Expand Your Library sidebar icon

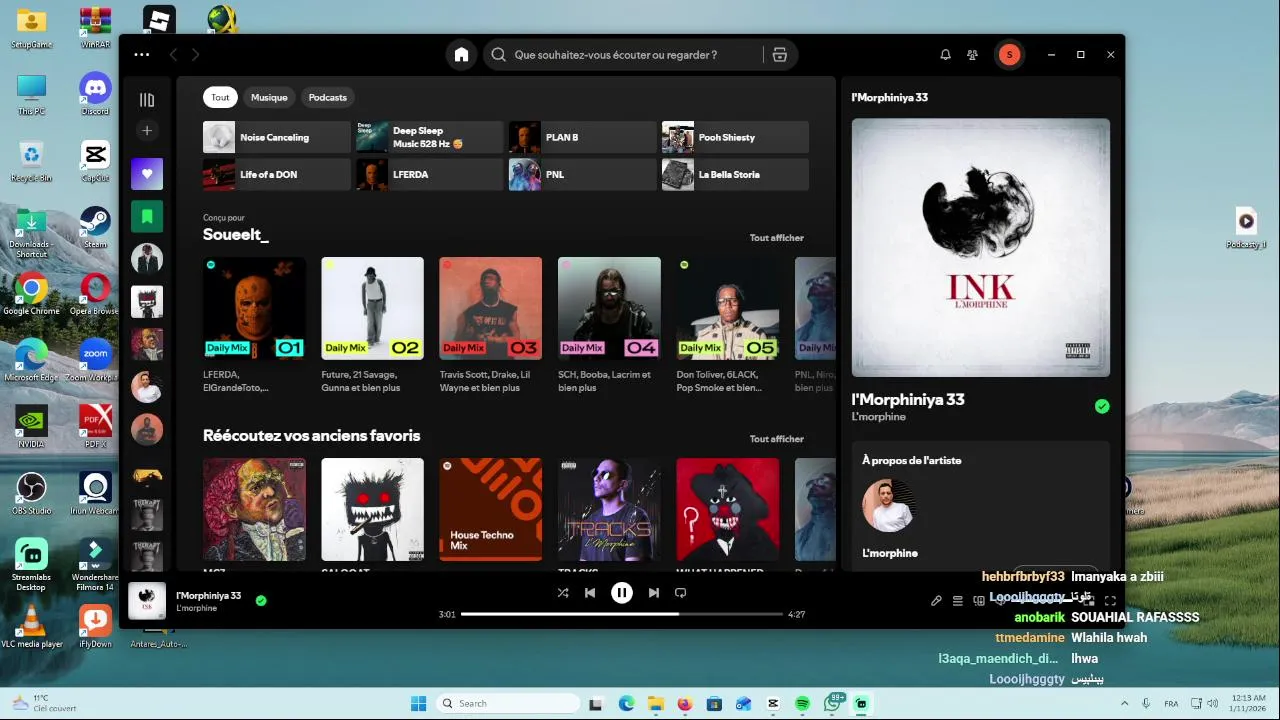click(147, 99)
